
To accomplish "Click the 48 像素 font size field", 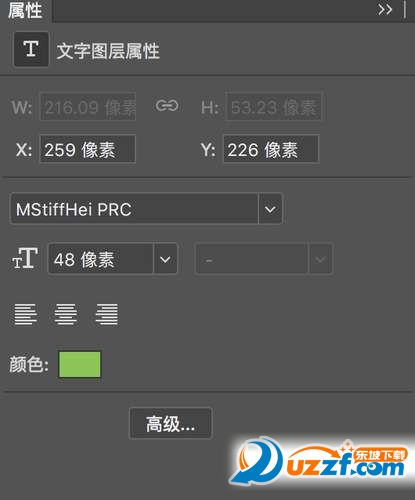I will (101, 259).
